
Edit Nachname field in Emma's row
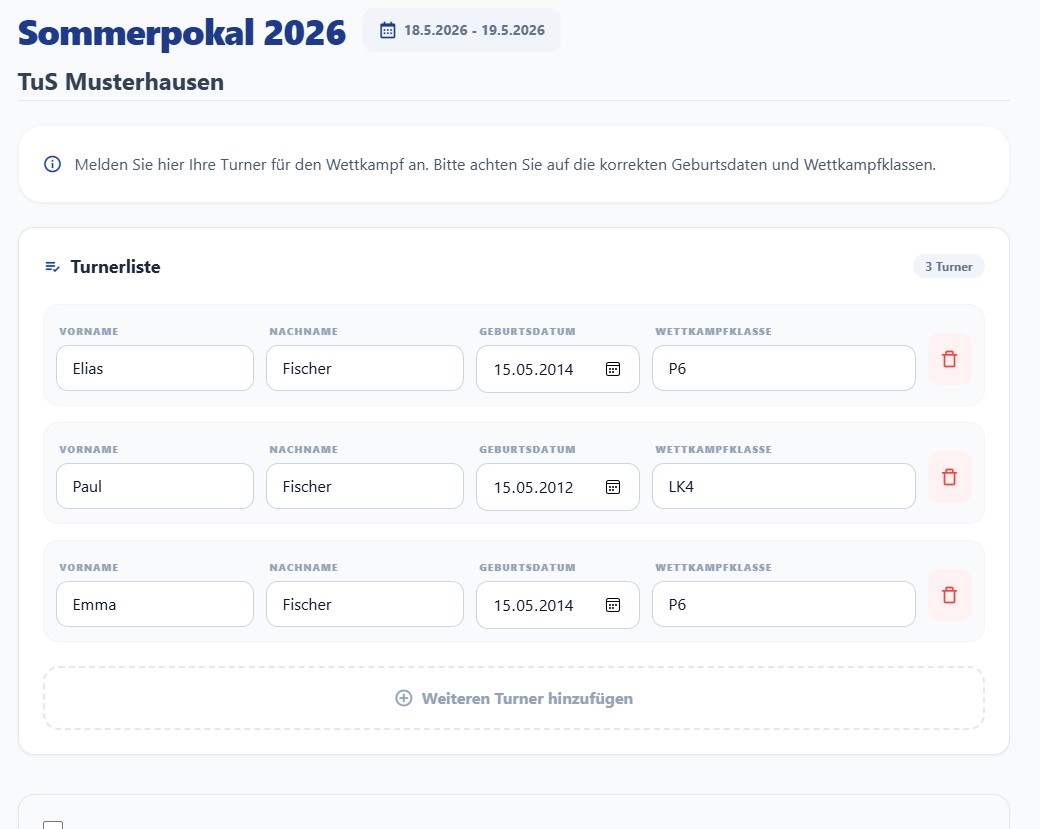[365, 604]
